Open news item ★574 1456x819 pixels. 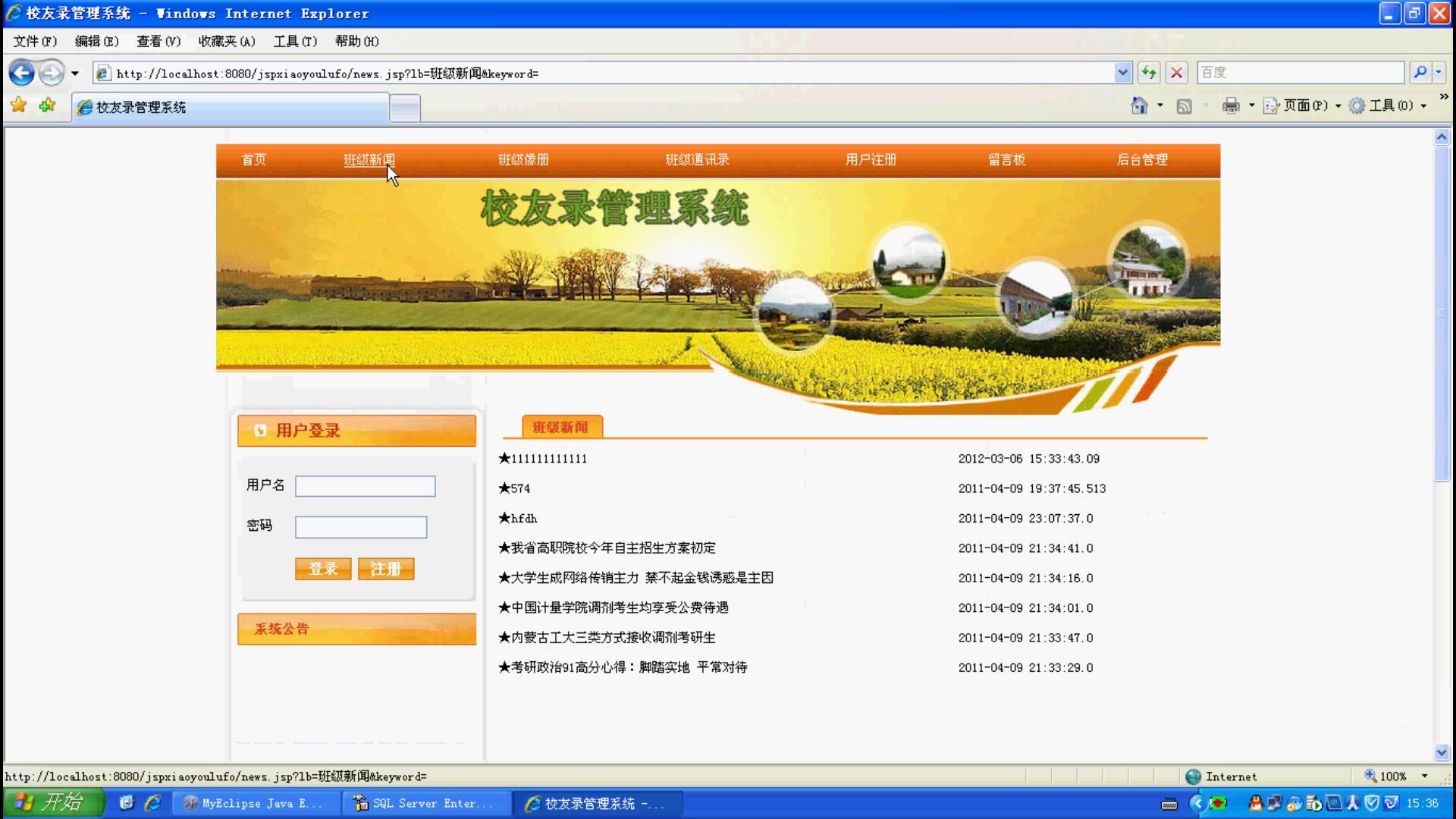(x=514, y=488)
